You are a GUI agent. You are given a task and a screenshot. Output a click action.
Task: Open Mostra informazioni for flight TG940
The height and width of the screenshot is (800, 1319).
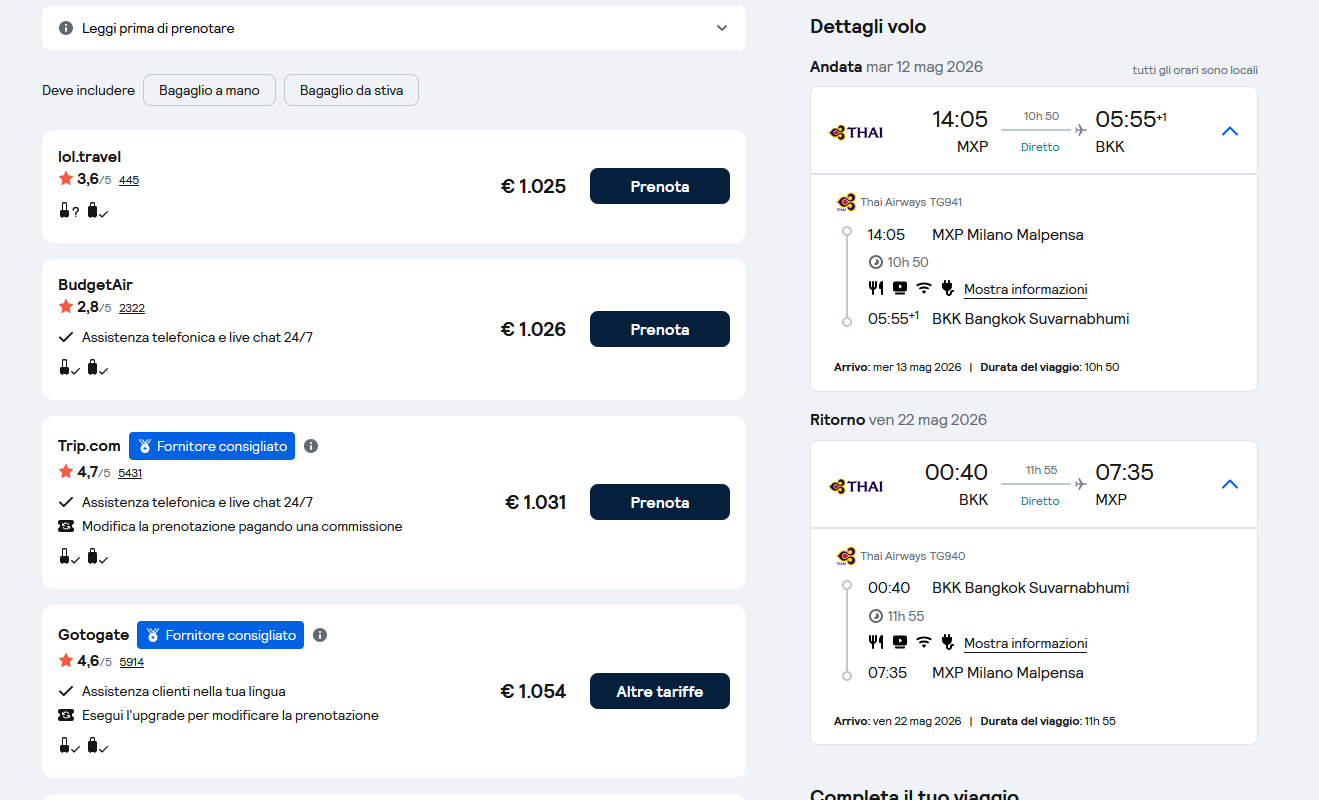1025,643
